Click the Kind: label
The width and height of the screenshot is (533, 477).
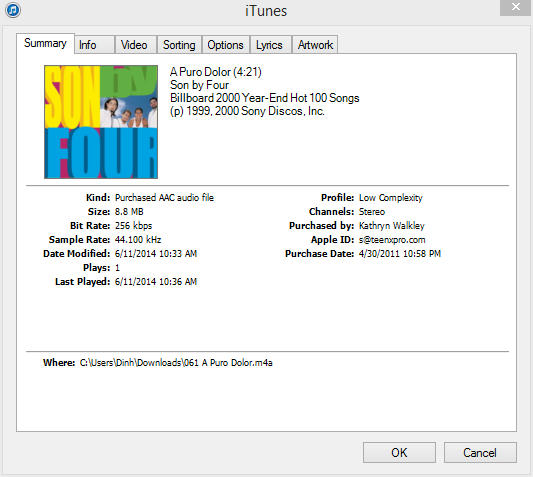(98, 198)
